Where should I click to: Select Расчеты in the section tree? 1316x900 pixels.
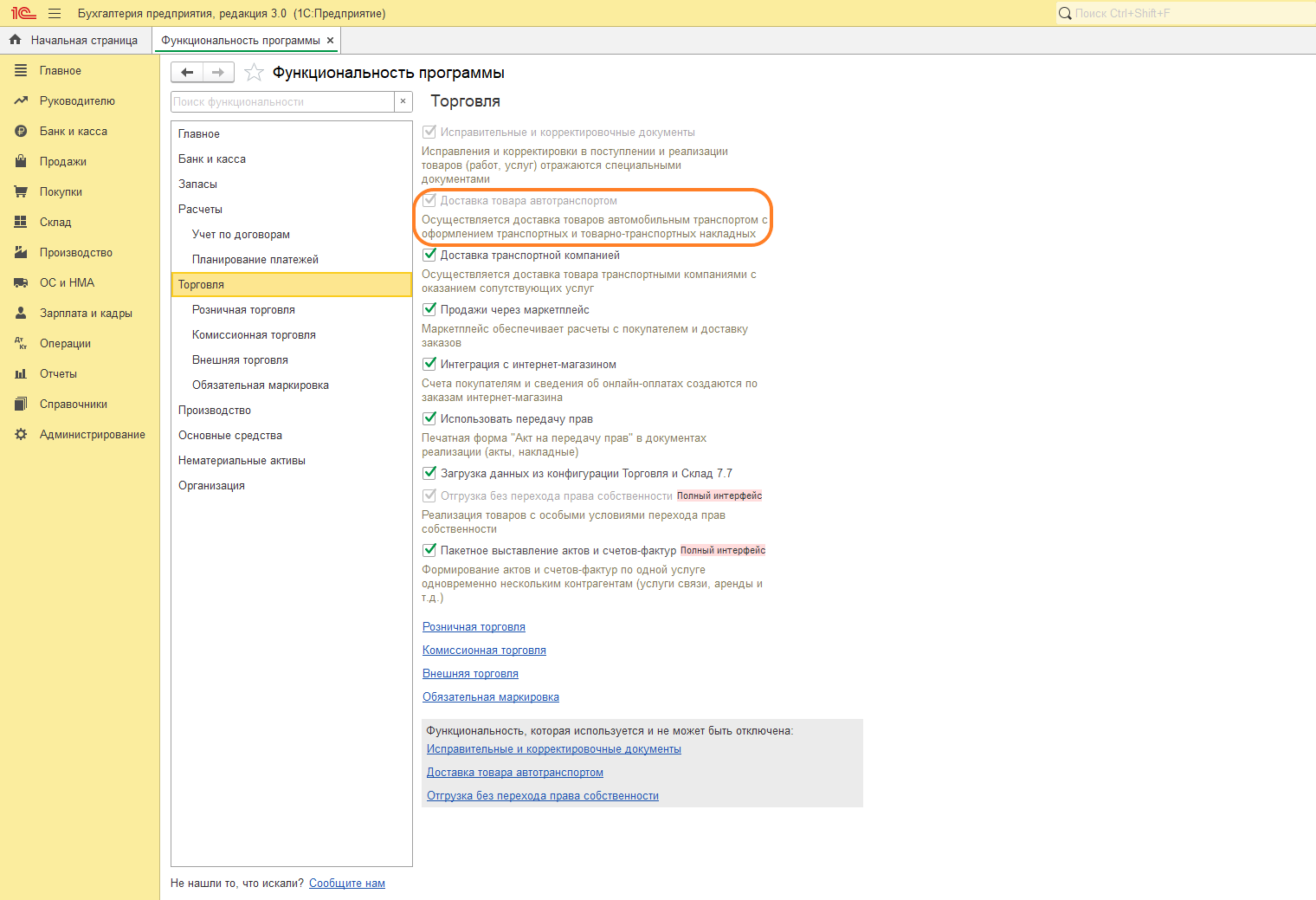tap(200, 210)
